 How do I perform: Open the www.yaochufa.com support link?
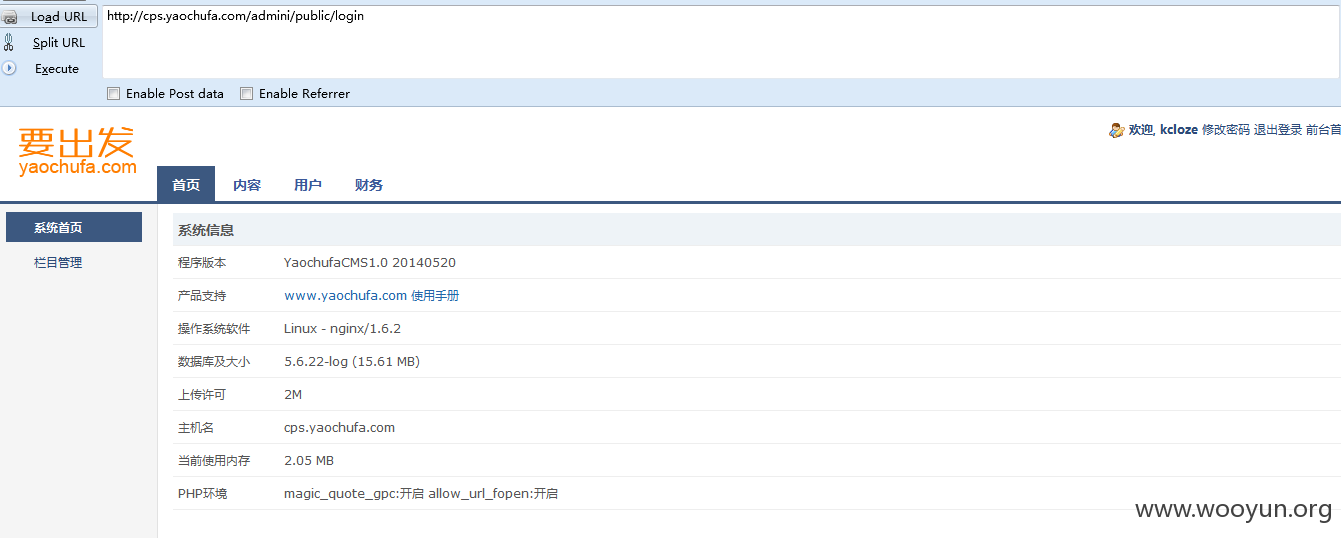[345, 295]
